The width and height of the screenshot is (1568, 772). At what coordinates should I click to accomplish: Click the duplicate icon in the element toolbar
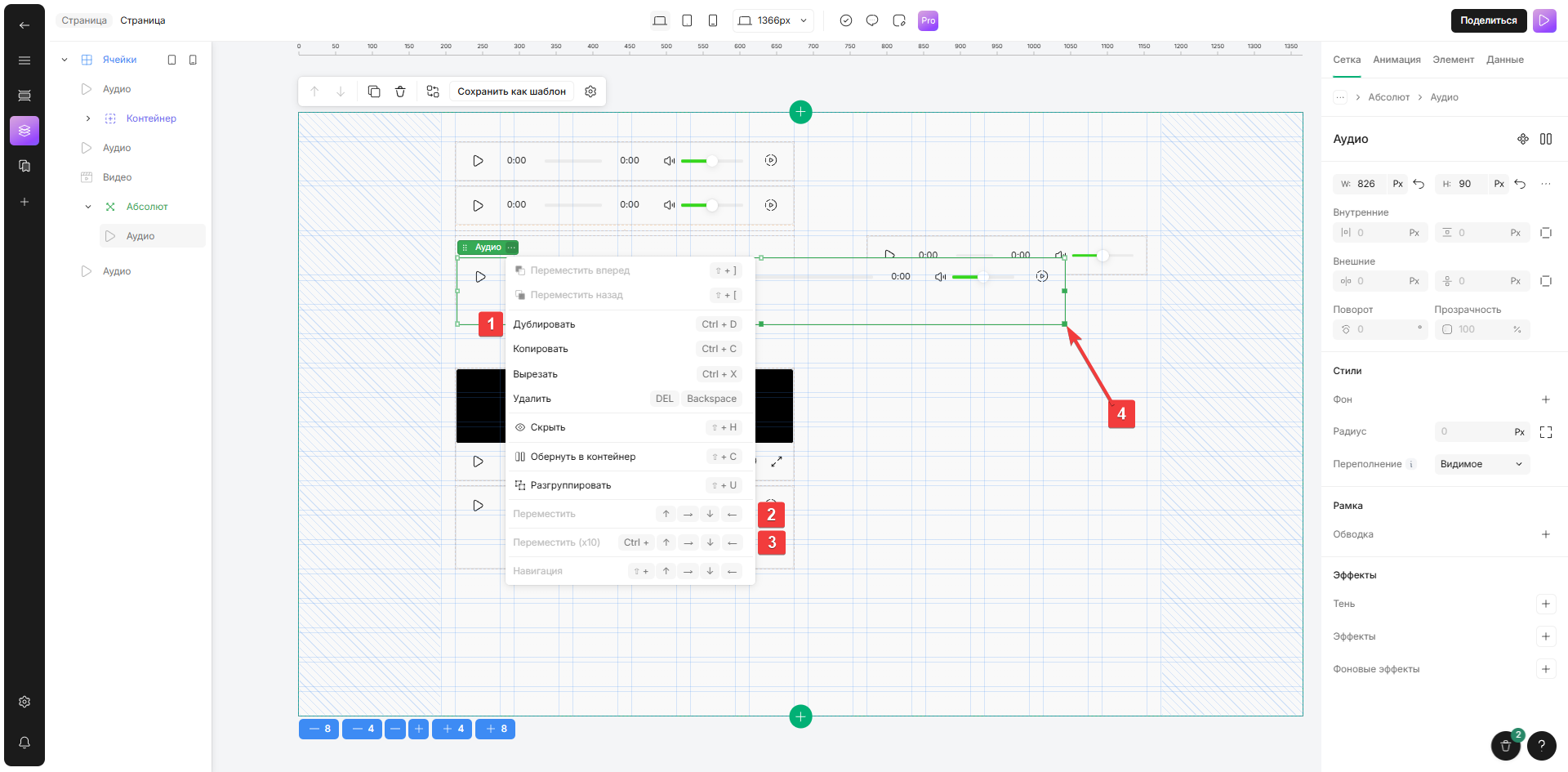click(374, 91)
